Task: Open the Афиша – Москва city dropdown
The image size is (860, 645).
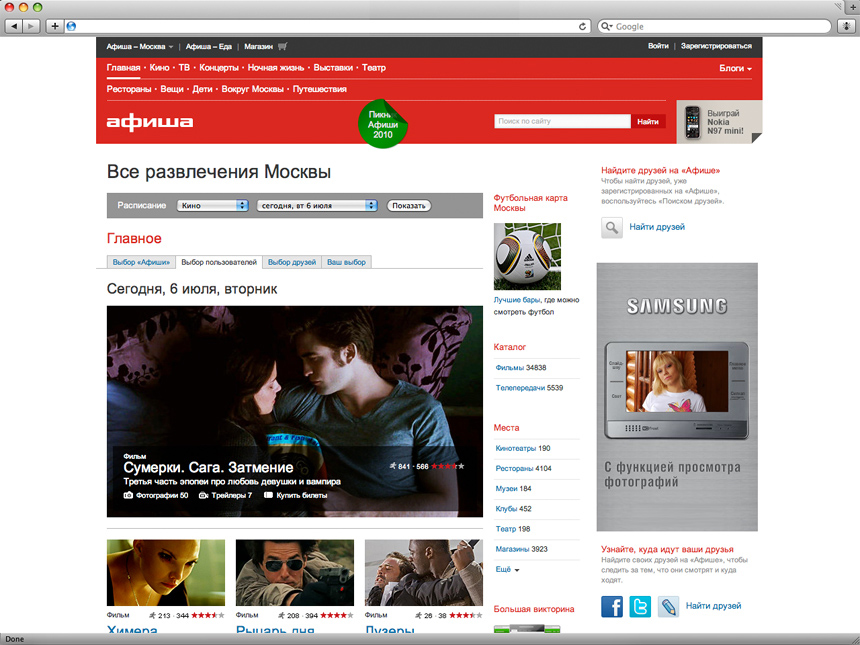Action: [140, 47]
